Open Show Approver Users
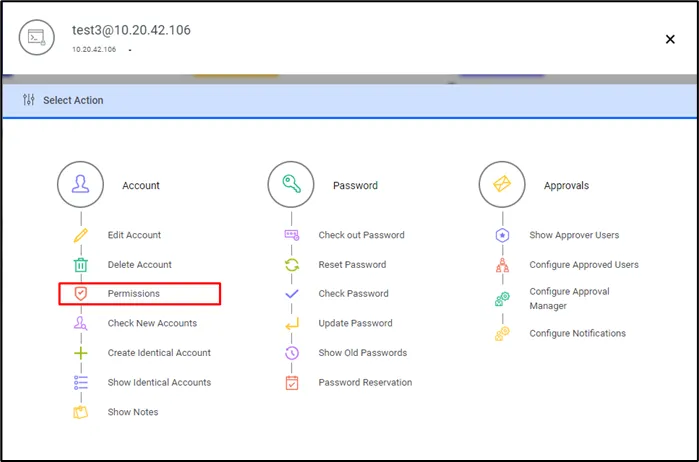Image resolution: width=699 pixels, height=462 pixels. click(574, 235)
